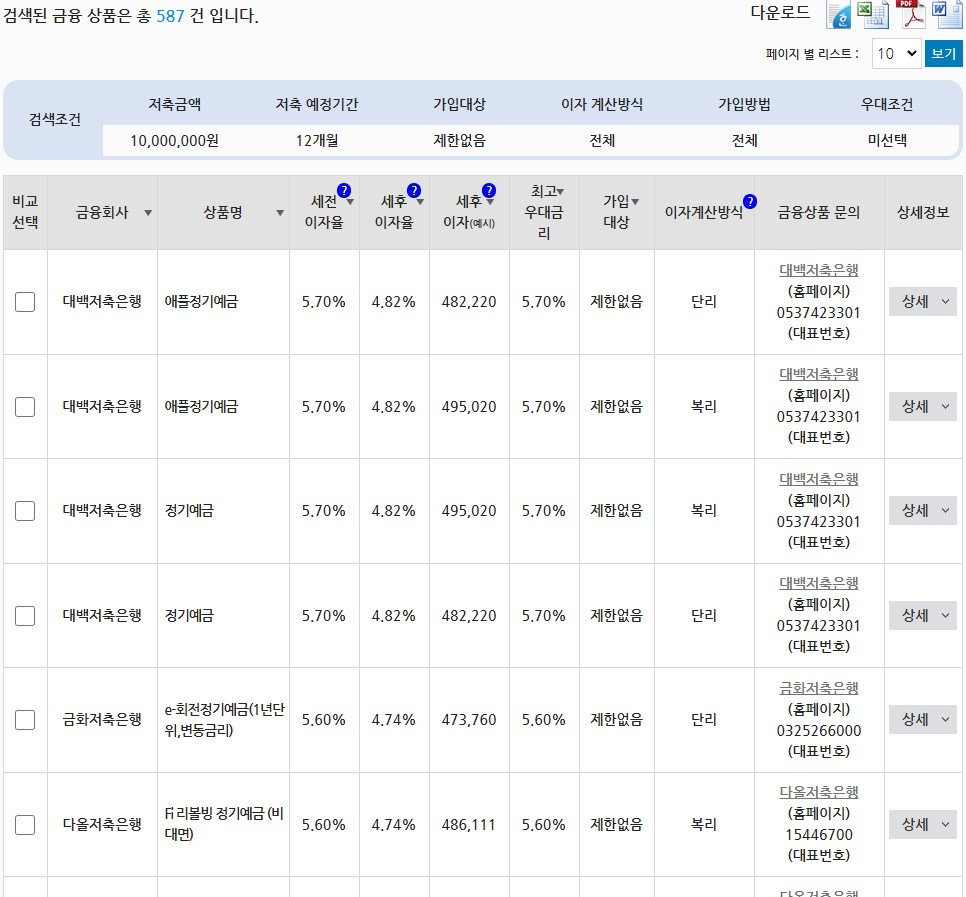The image size is (966, 897).
Task: Sort by 세후 이자율 using its arrow
Action: 420,202
